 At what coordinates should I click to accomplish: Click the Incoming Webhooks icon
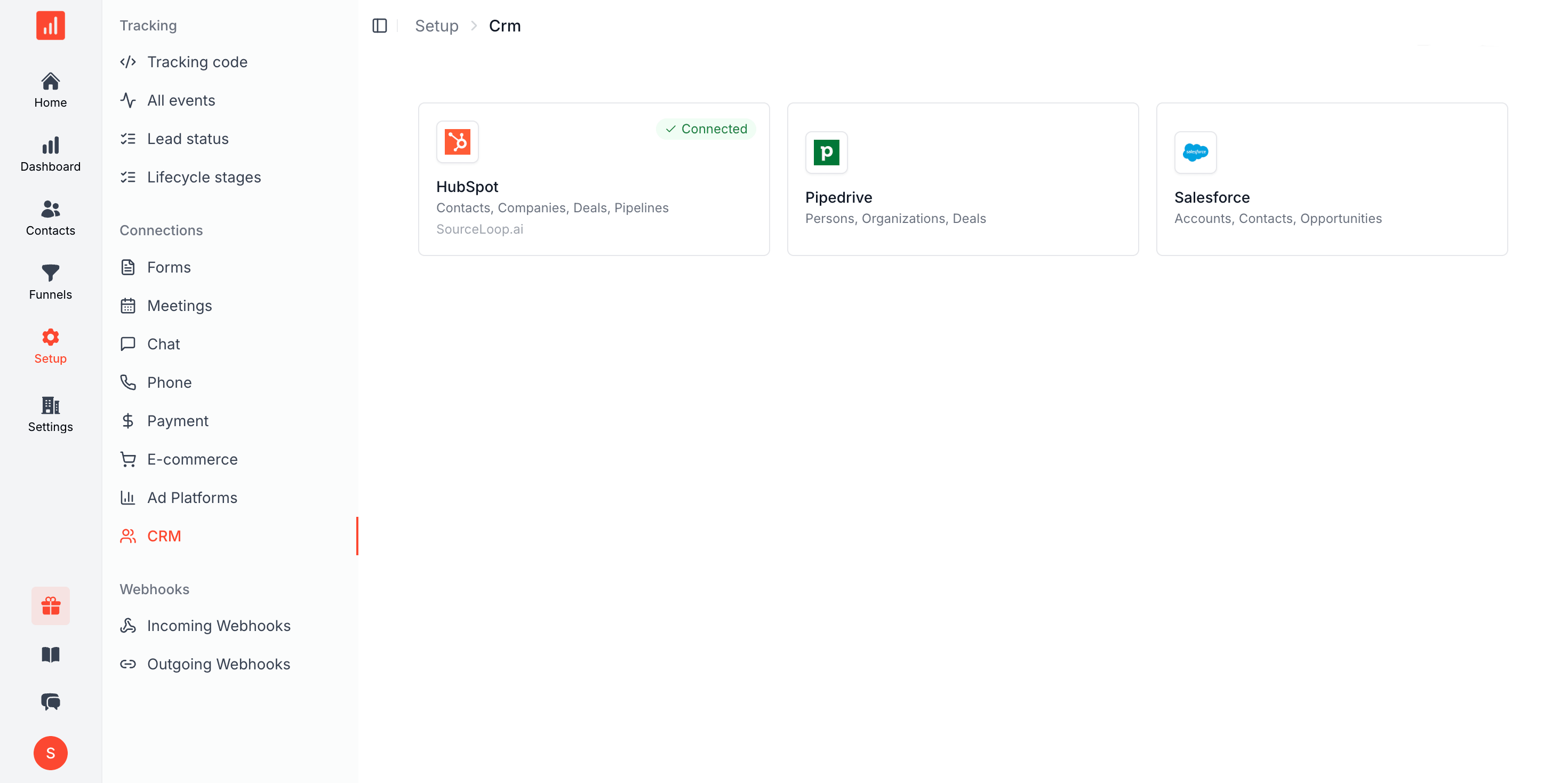tap(128, 625)
